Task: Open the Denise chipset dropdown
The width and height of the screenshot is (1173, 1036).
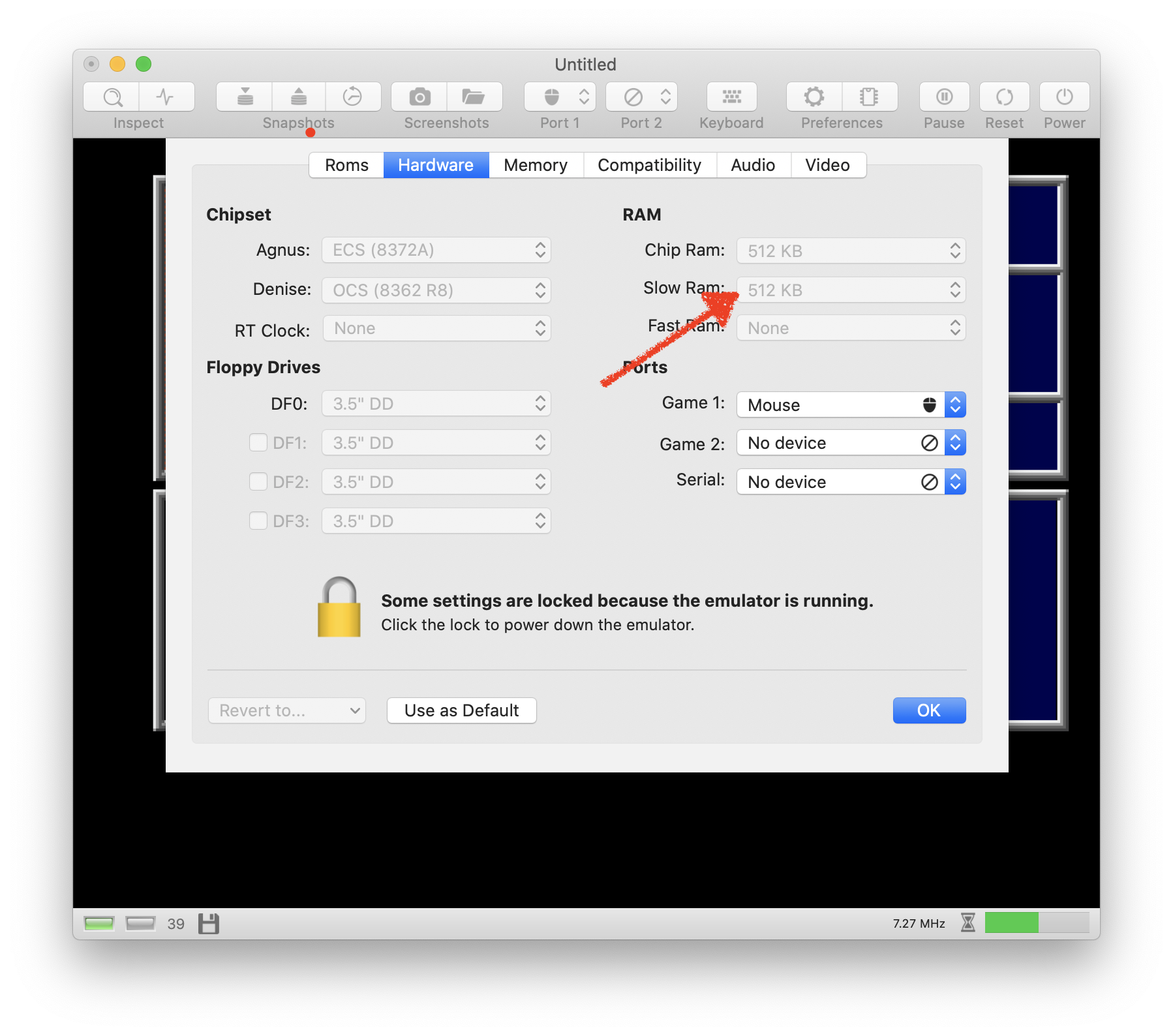Action: tap(436, 290)
